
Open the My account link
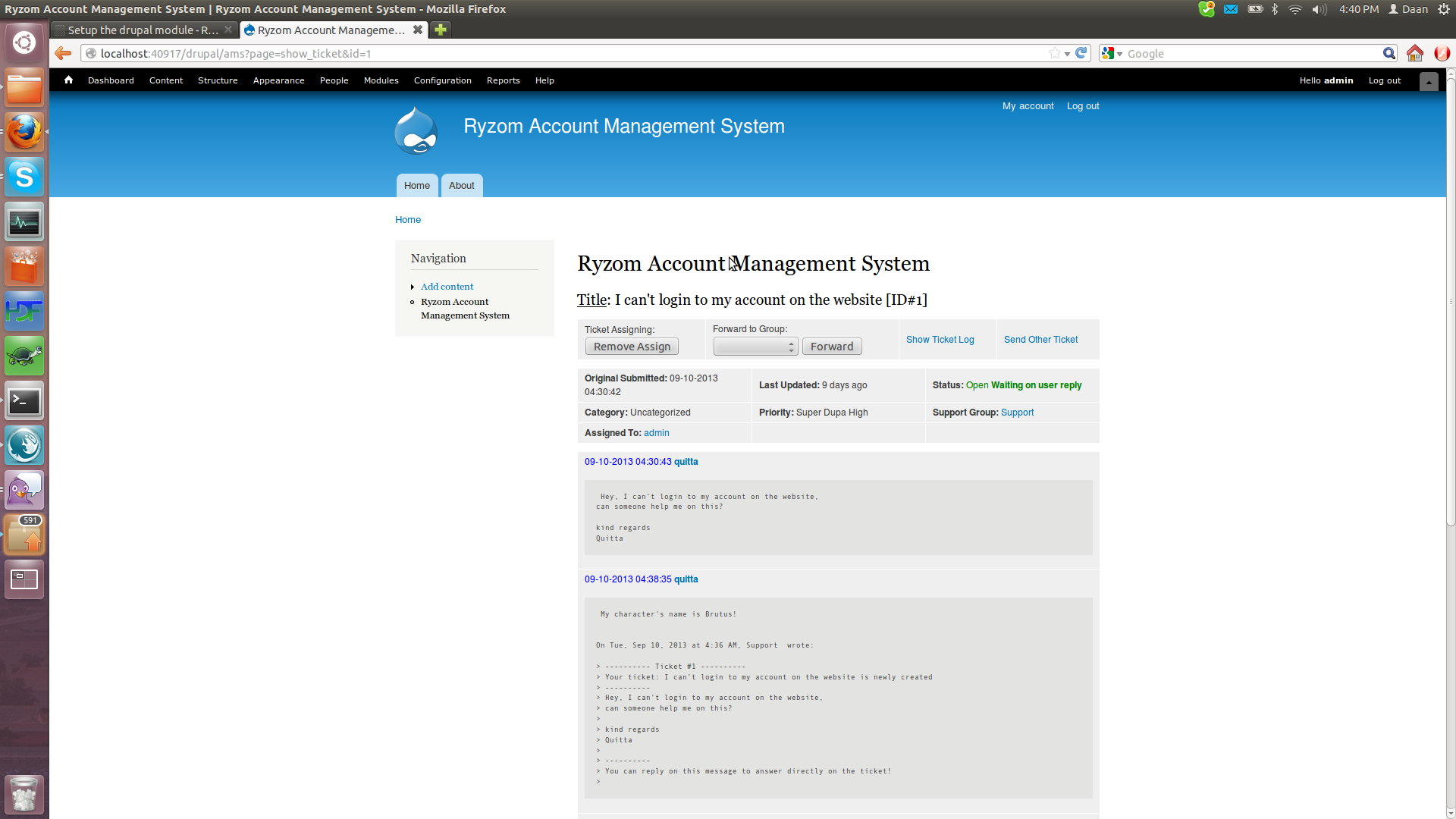click(1028, 106)
